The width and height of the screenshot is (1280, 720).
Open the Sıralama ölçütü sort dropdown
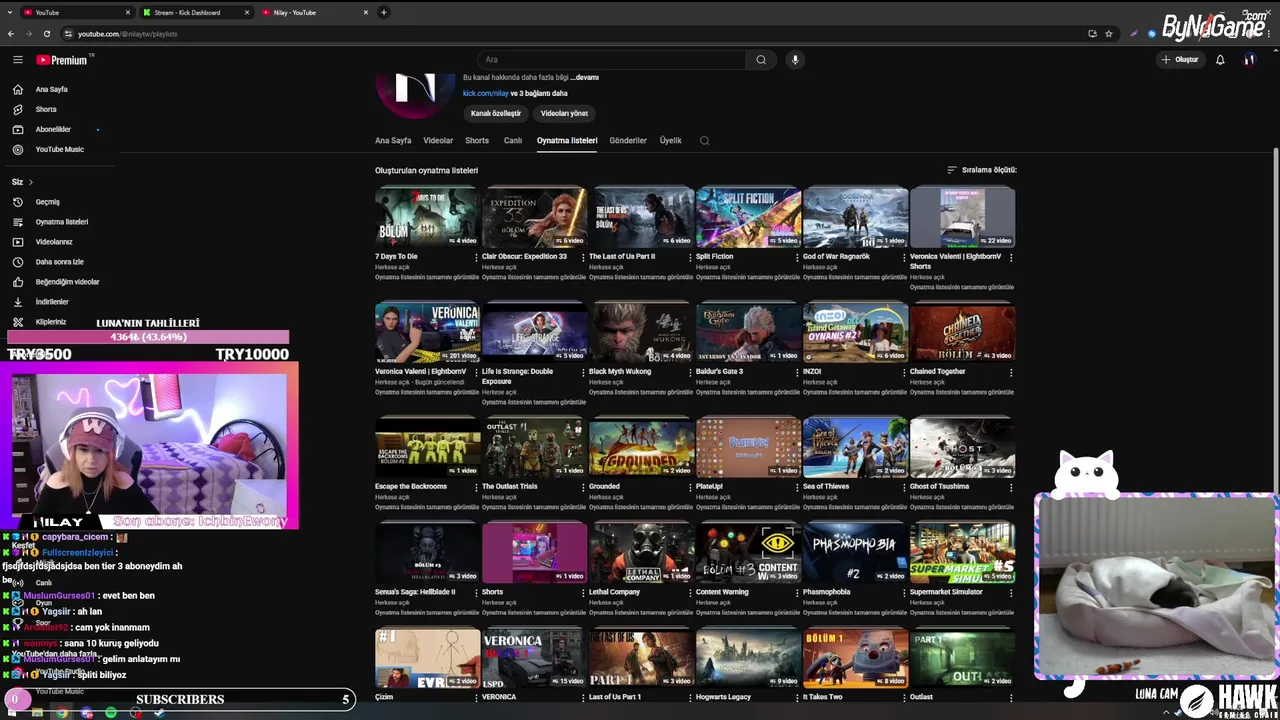pyautogui.click(x=982, y=170)
